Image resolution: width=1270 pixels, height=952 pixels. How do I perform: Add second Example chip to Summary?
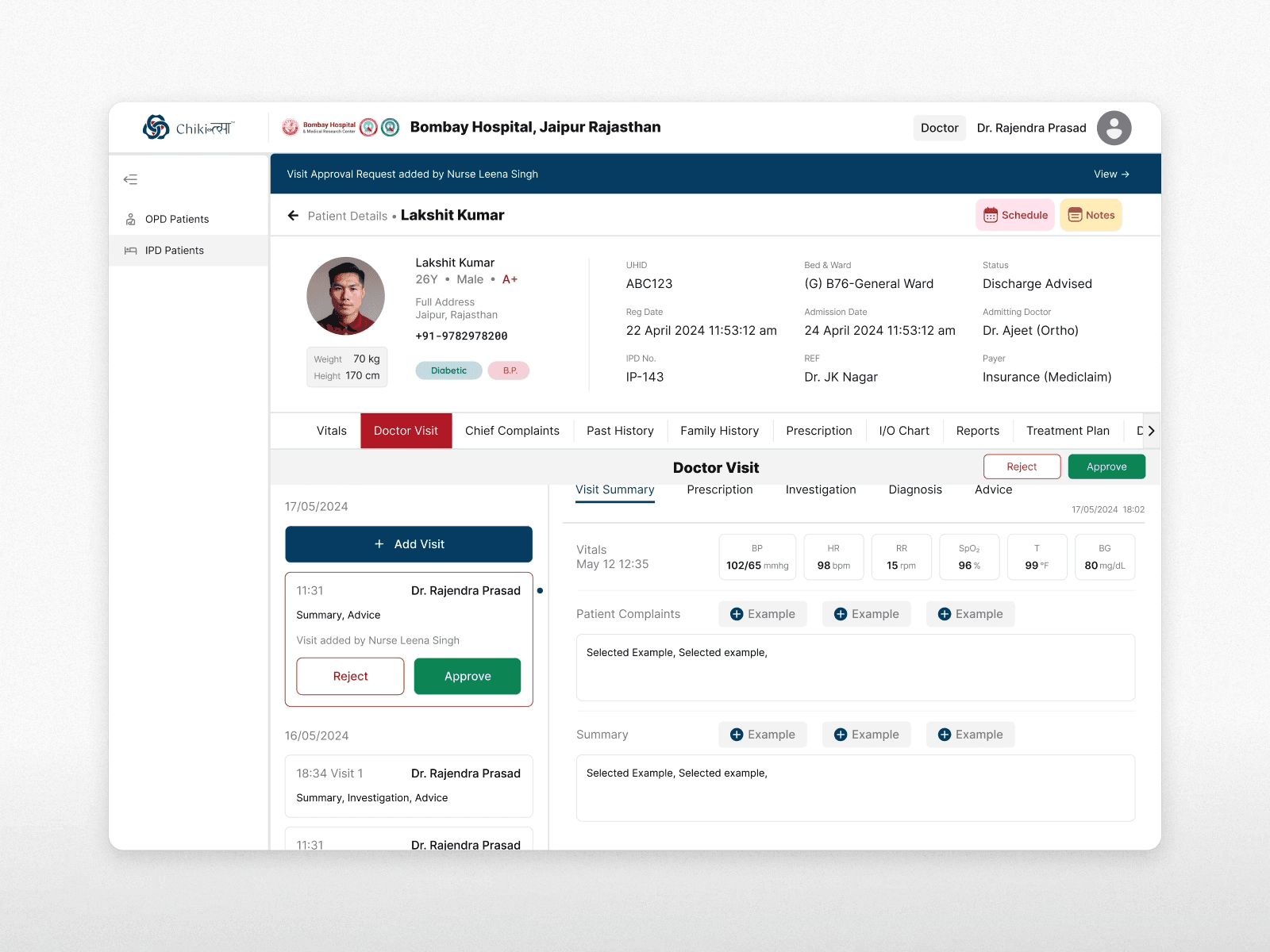[x=867, y=735]
